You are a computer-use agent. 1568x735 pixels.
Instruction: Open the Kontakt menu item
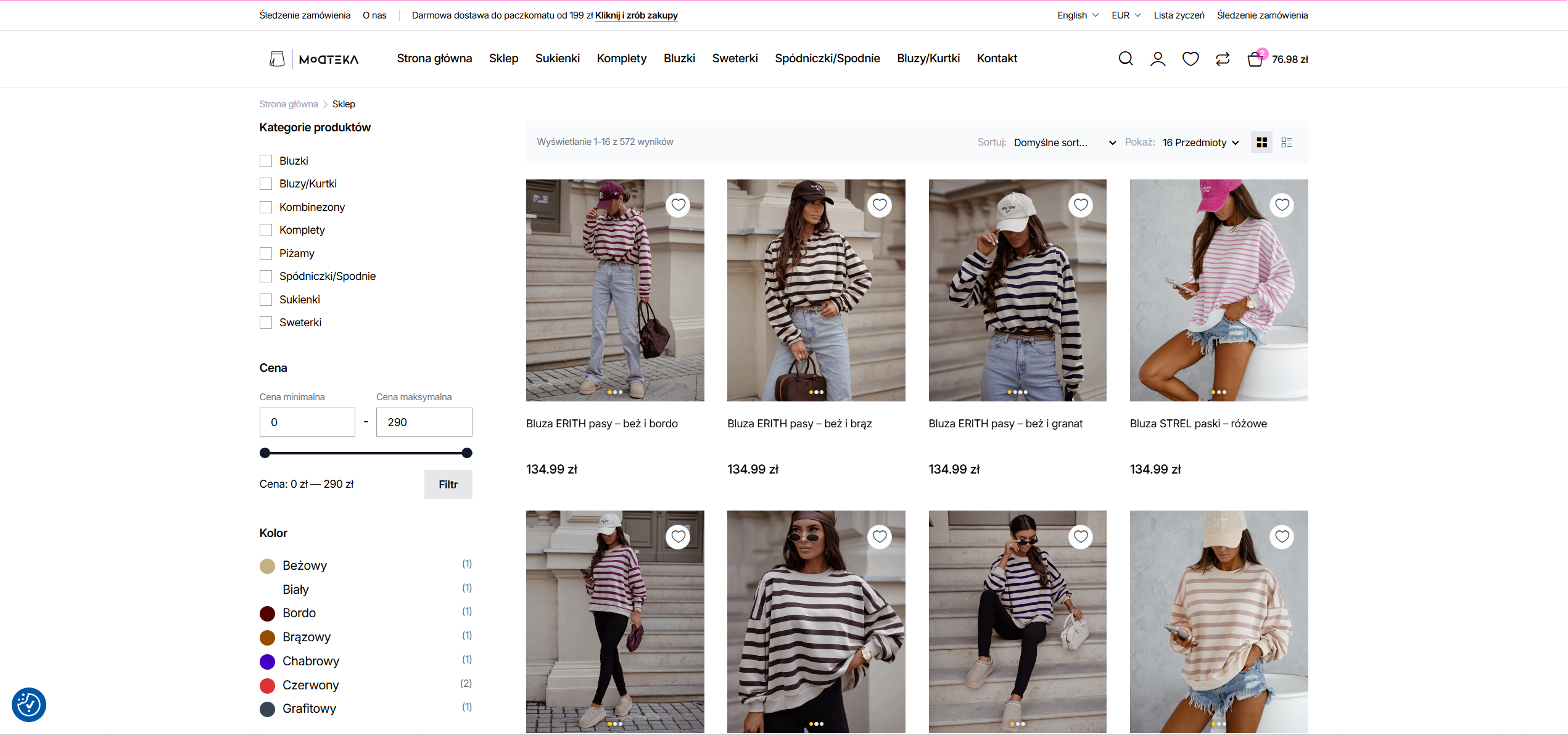[x=997, y=59]
